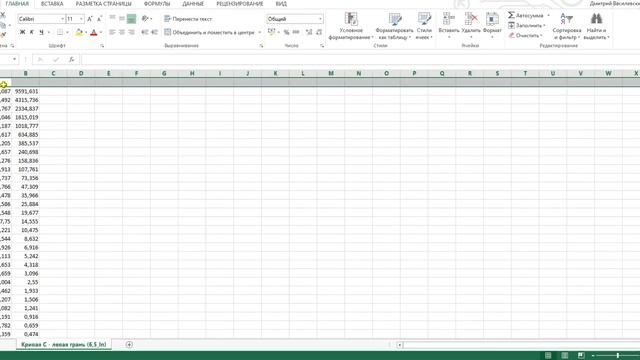Adjust the zoom slider in status bar

[x=618, y=356]
